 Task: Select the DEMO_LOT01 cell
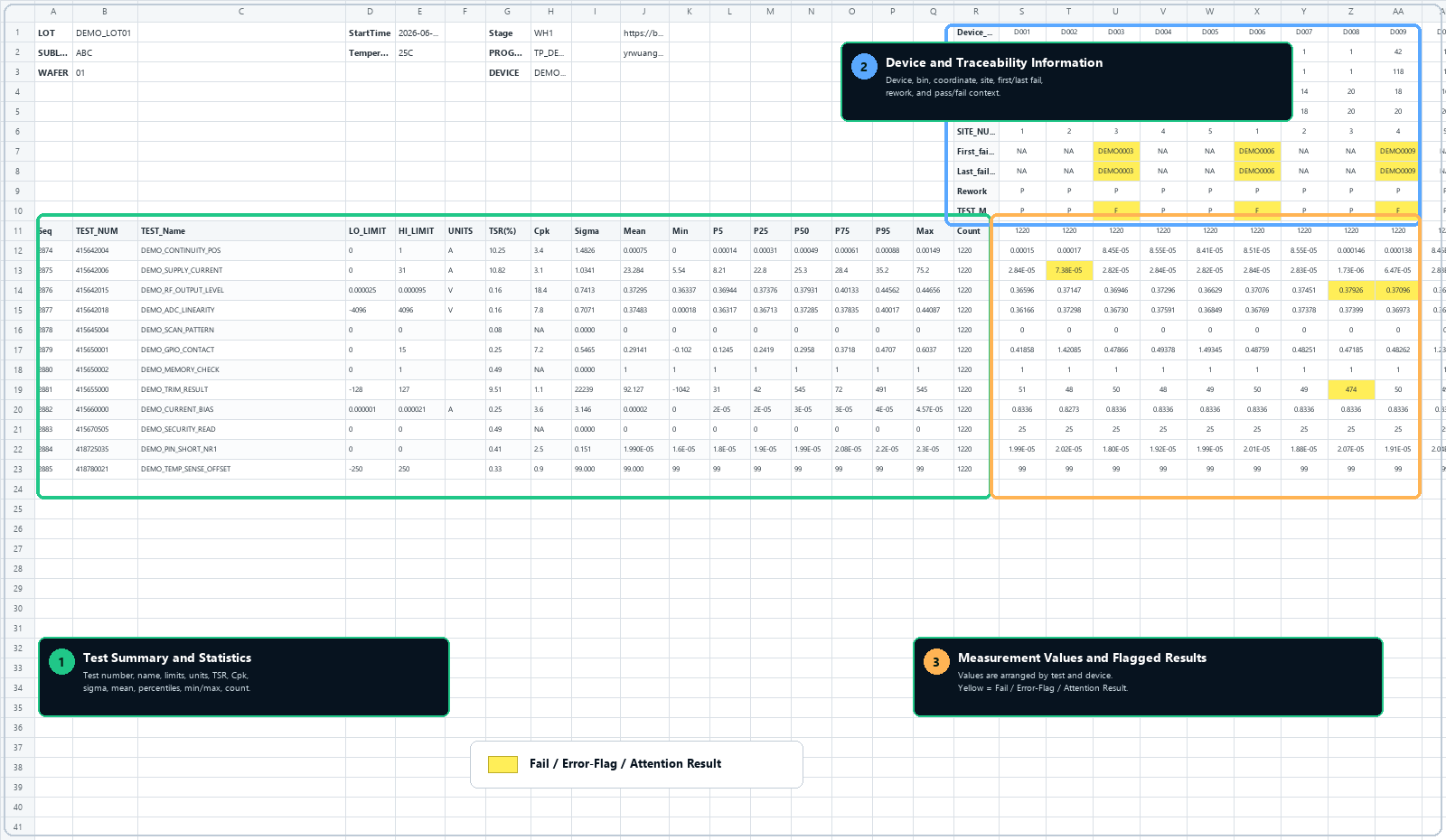(105, 33)
